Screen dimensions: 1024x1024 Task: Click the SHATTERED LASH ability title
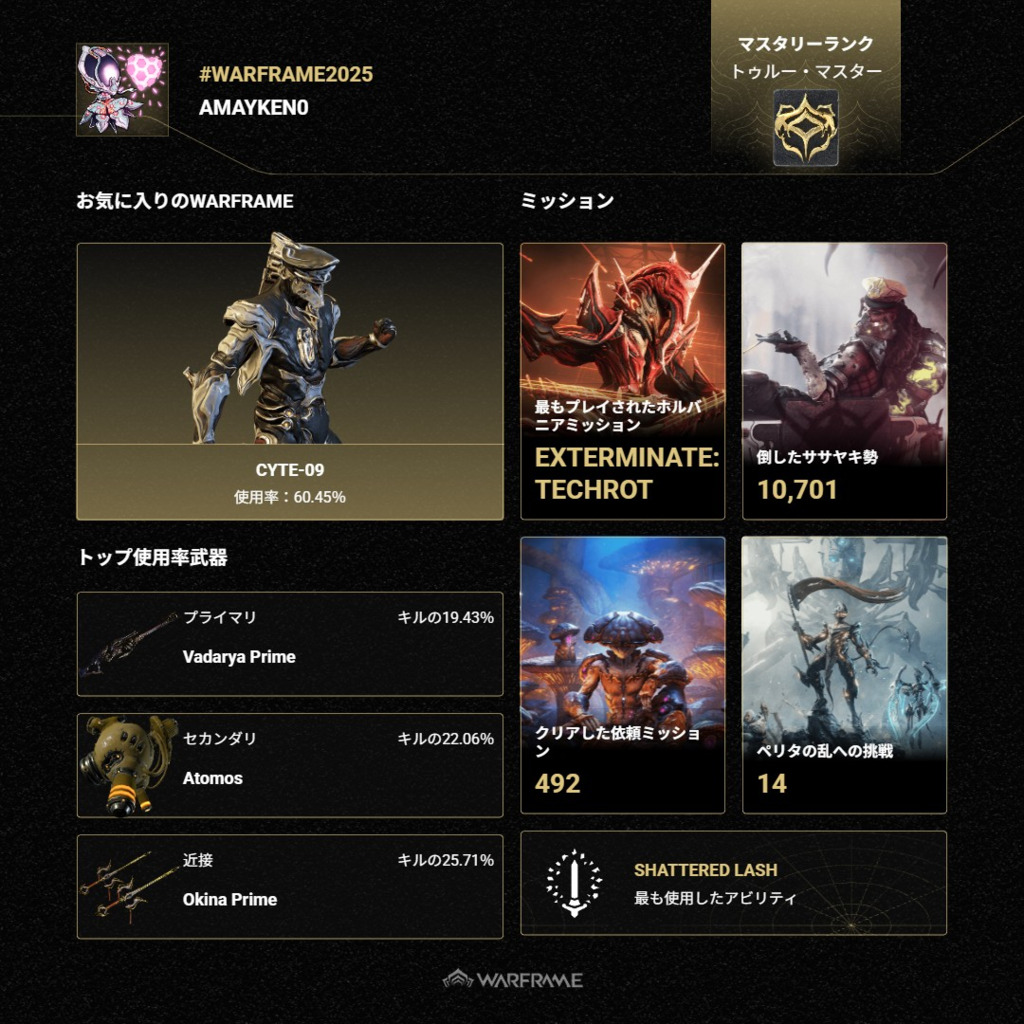706,870
